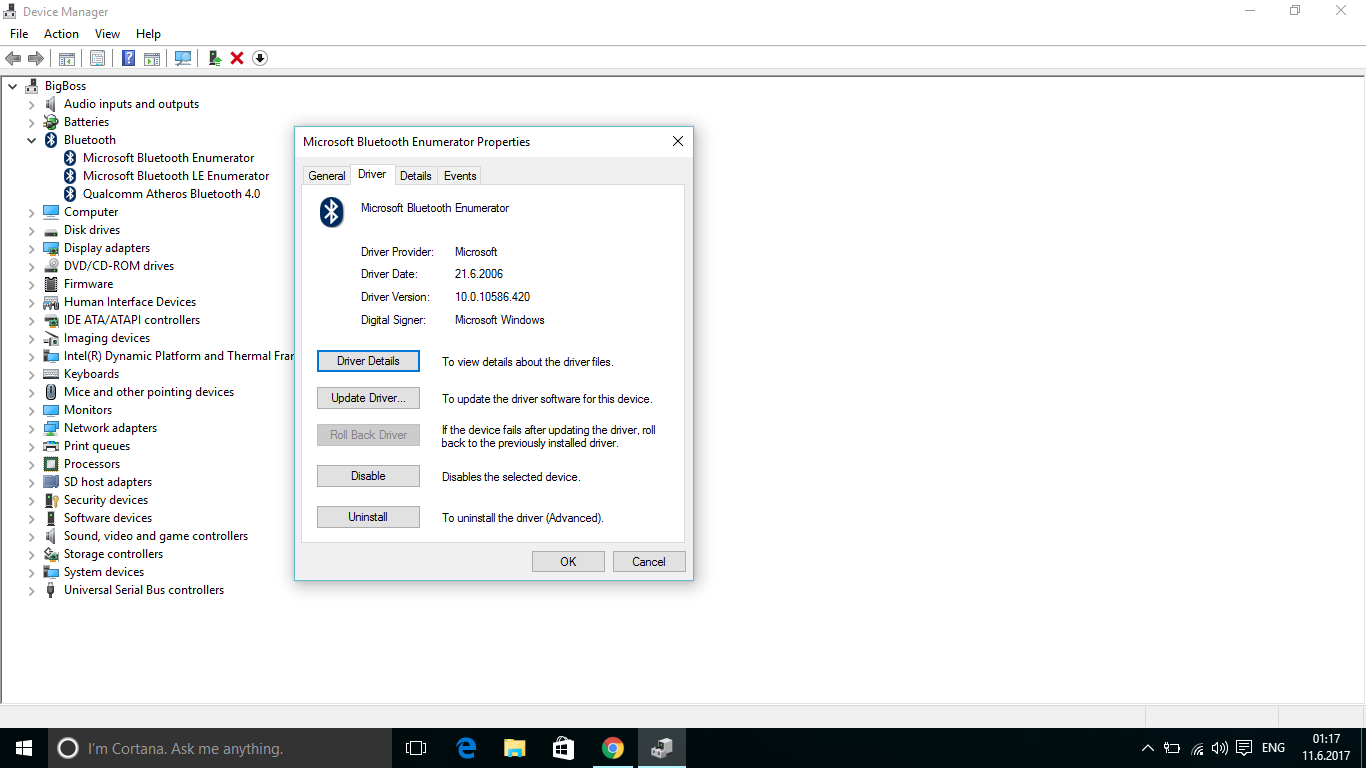The width and height of the screenshot is (1366, 768).
Task: Close the Bluetooth Enumerator Properties dialog
Action: coord(677,141)
